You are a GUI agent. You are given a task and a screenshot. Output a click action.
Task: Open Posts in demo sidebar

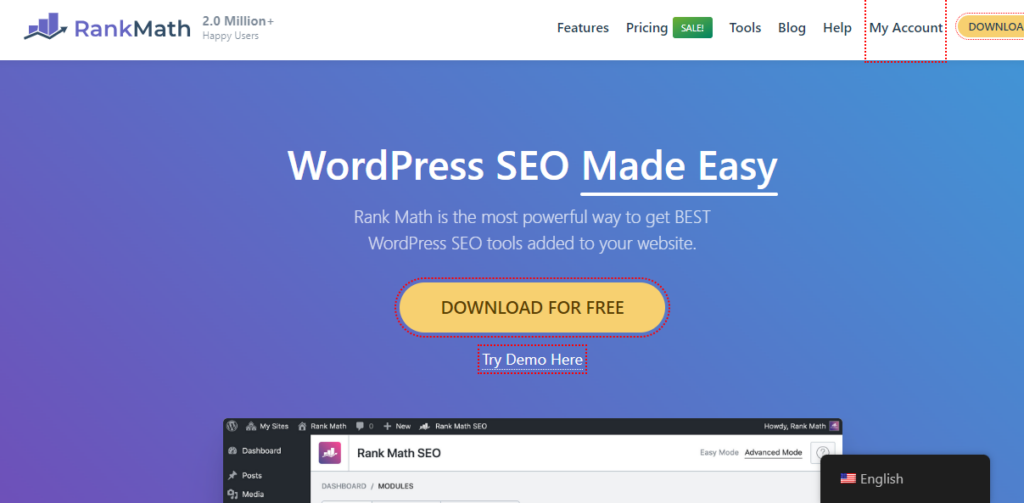click(x=245, y=476)
